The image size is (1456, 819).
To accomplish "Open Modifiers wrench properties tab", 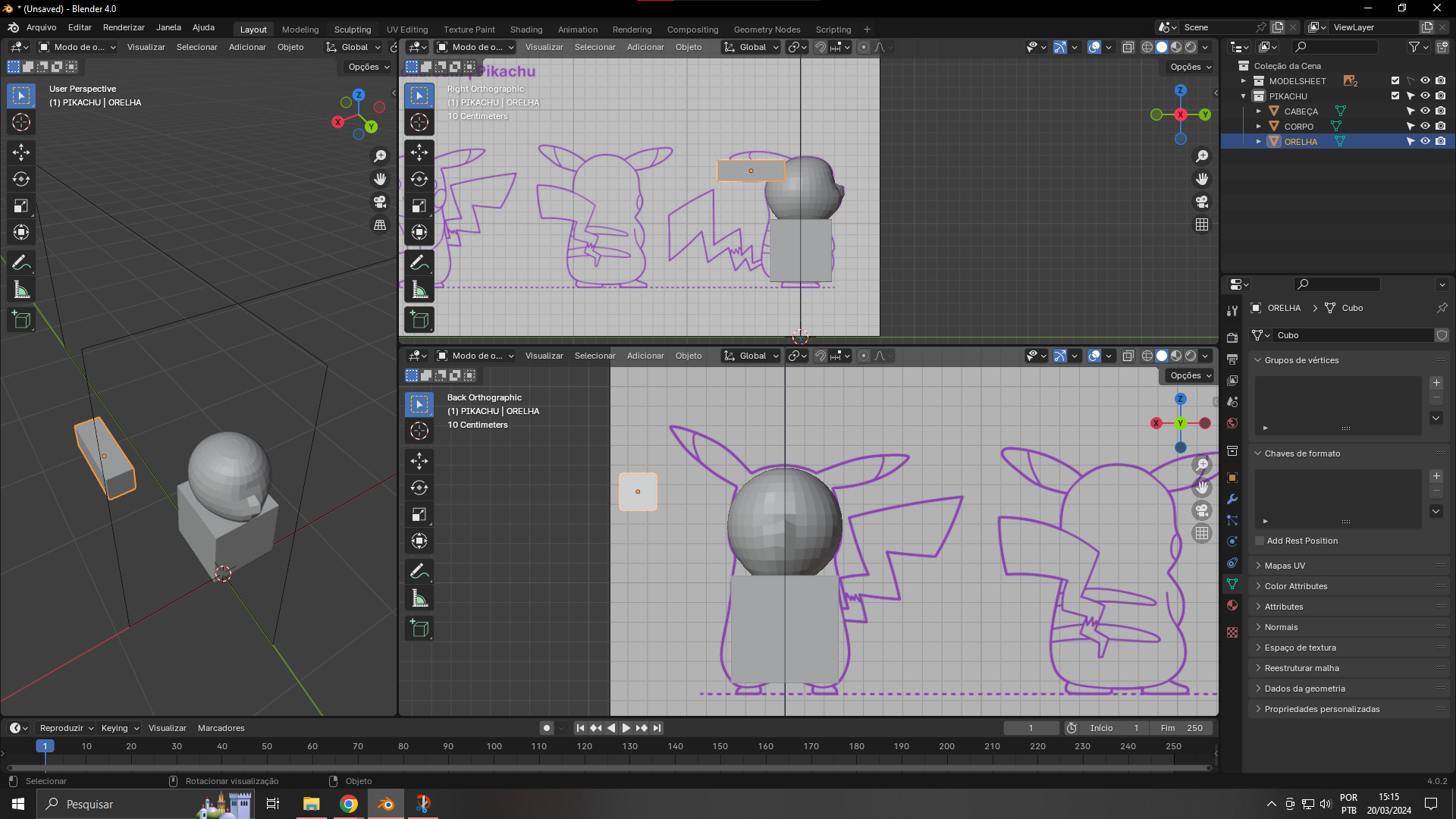I will point(1232,499).
